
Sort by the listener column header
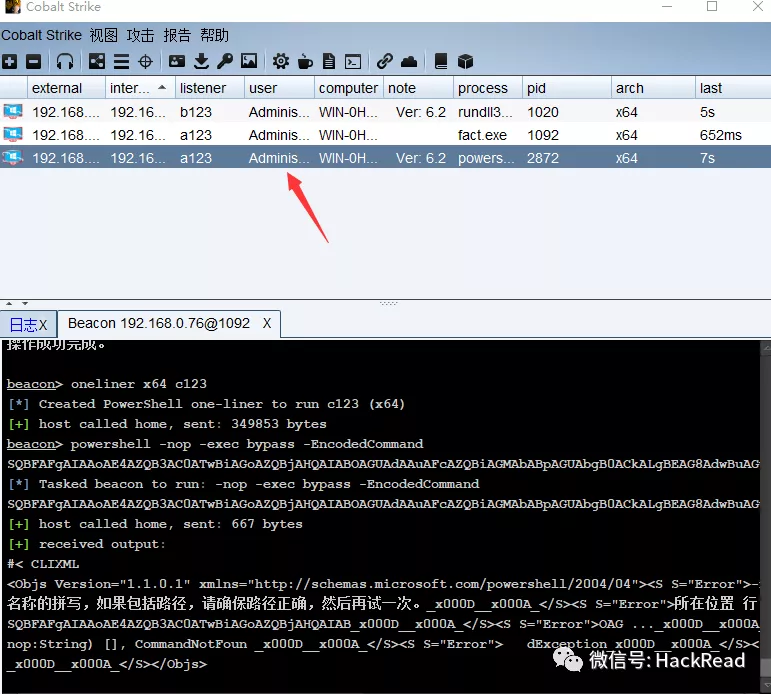click(209, 88)
